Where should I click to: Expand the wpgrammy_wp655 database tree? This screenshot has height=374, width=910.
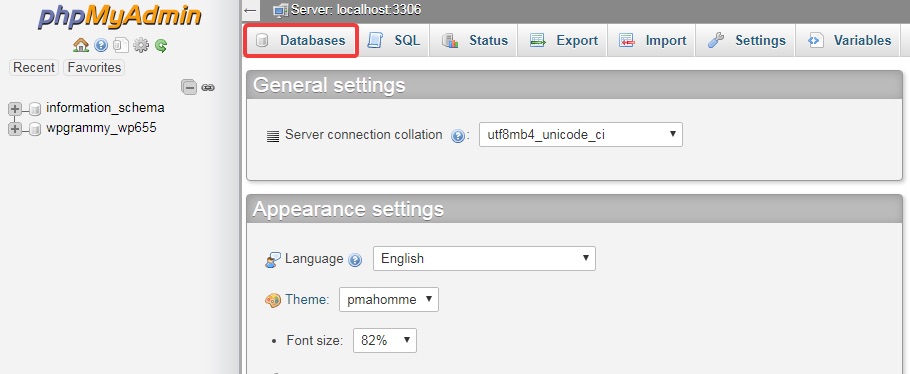tap(15, 129)
